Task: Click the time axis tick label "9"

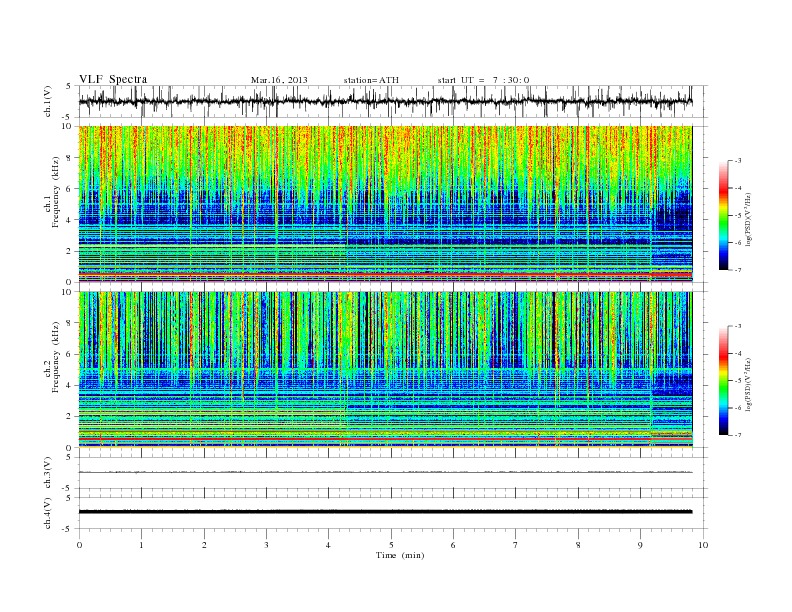Action: pyautogui.click(x=640, y=545)
